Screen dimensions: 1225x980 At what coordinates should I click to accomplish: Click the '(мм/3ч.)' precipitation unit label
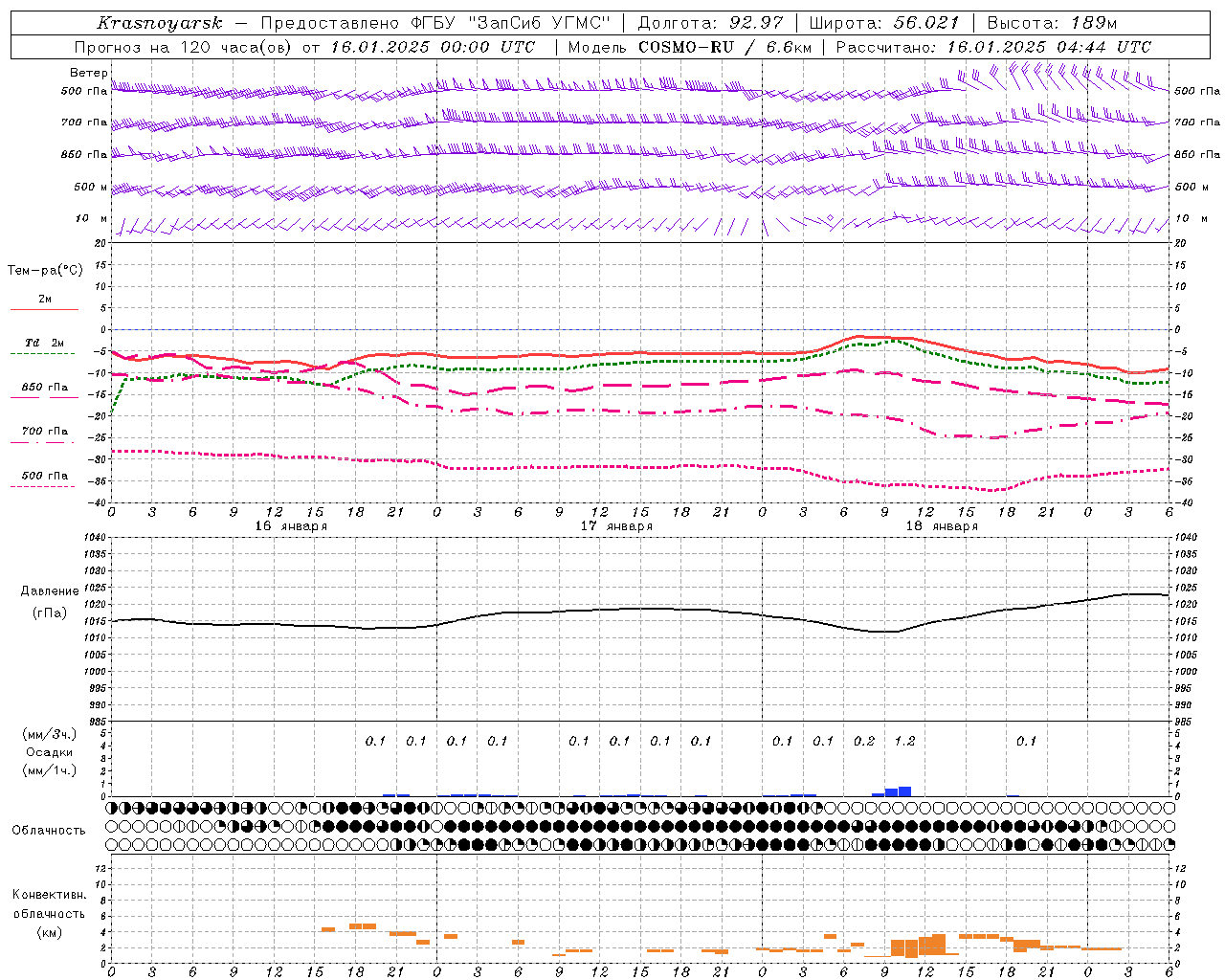50,734
